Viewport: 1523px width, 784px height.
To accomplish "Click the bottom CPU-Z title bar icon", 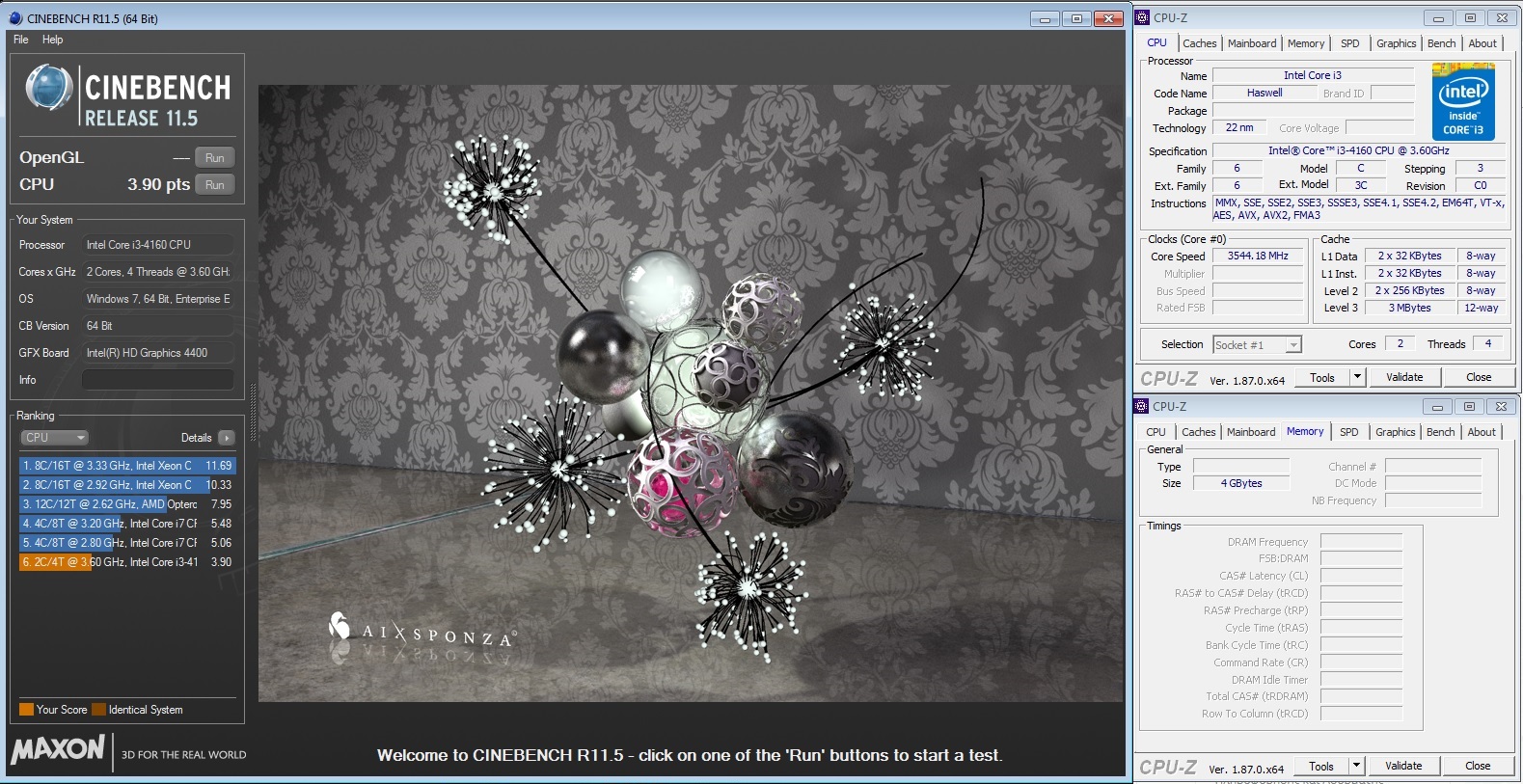I will click(1142, 406).
